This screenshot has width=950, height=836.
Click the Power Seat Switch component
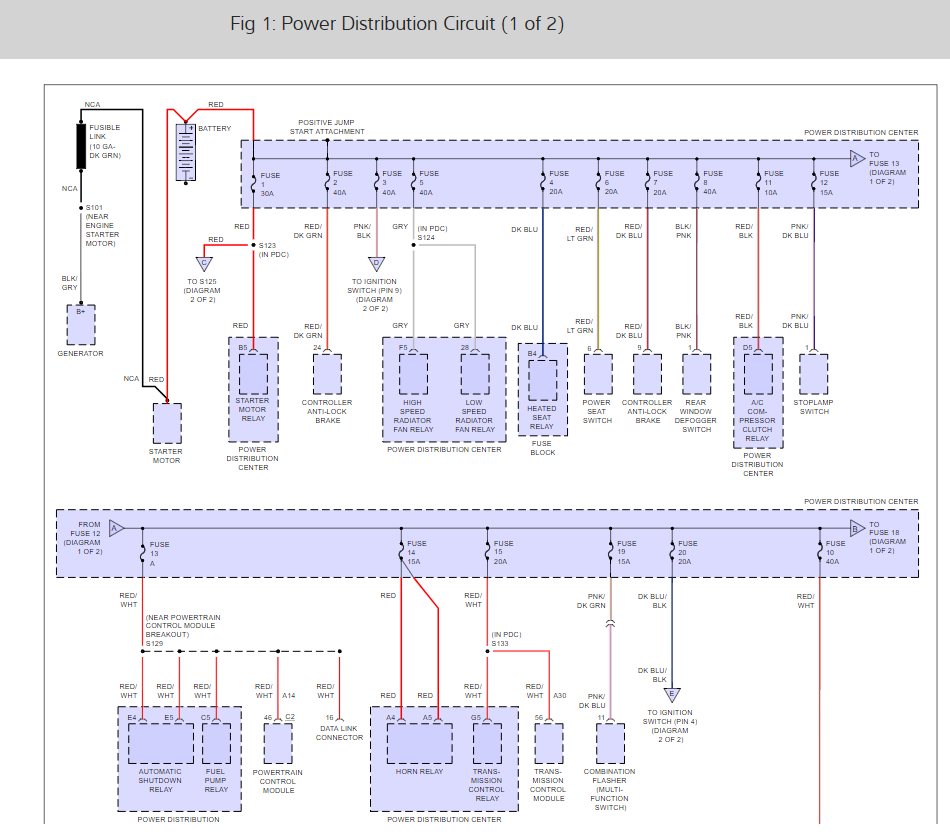pos(597,374)
